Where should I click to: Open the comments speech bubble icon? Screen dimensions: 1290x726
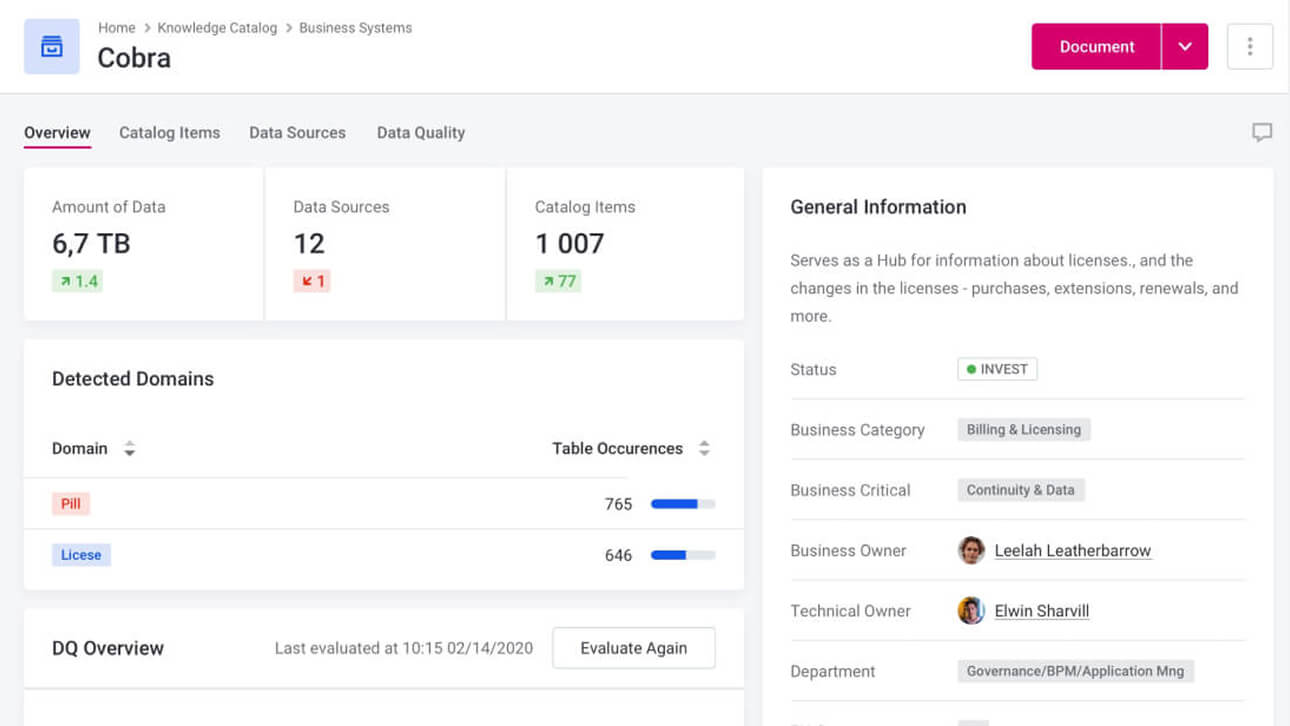1262,132
